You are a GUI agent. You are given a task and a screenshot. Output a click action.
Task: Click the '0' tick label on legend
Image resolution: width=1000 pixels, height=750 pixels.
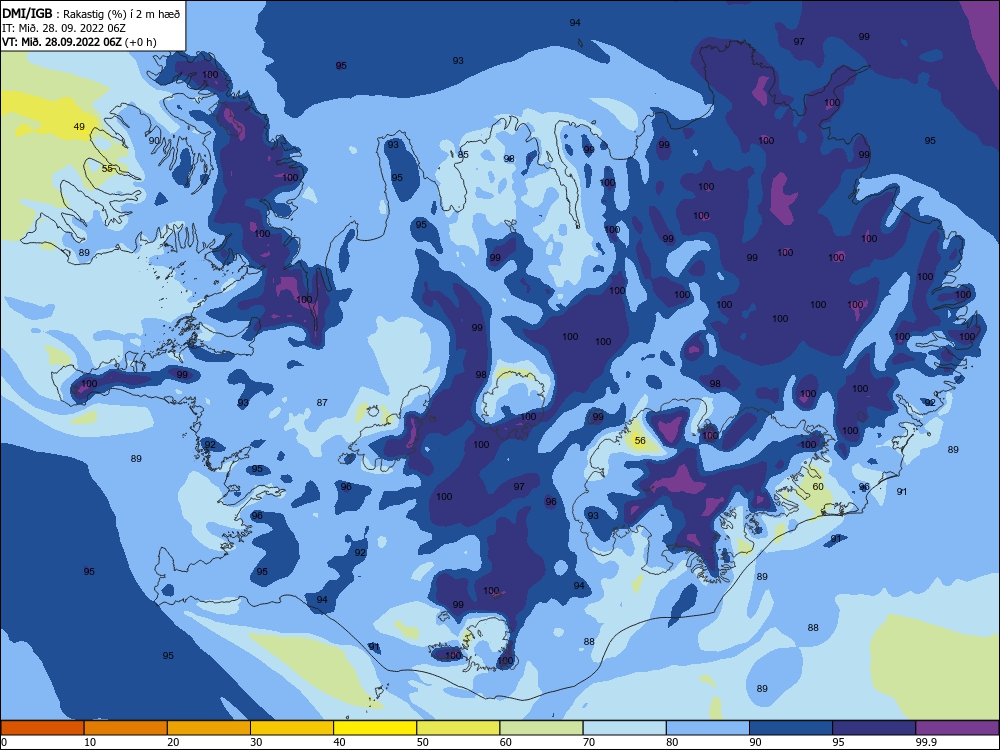[4, 742]
